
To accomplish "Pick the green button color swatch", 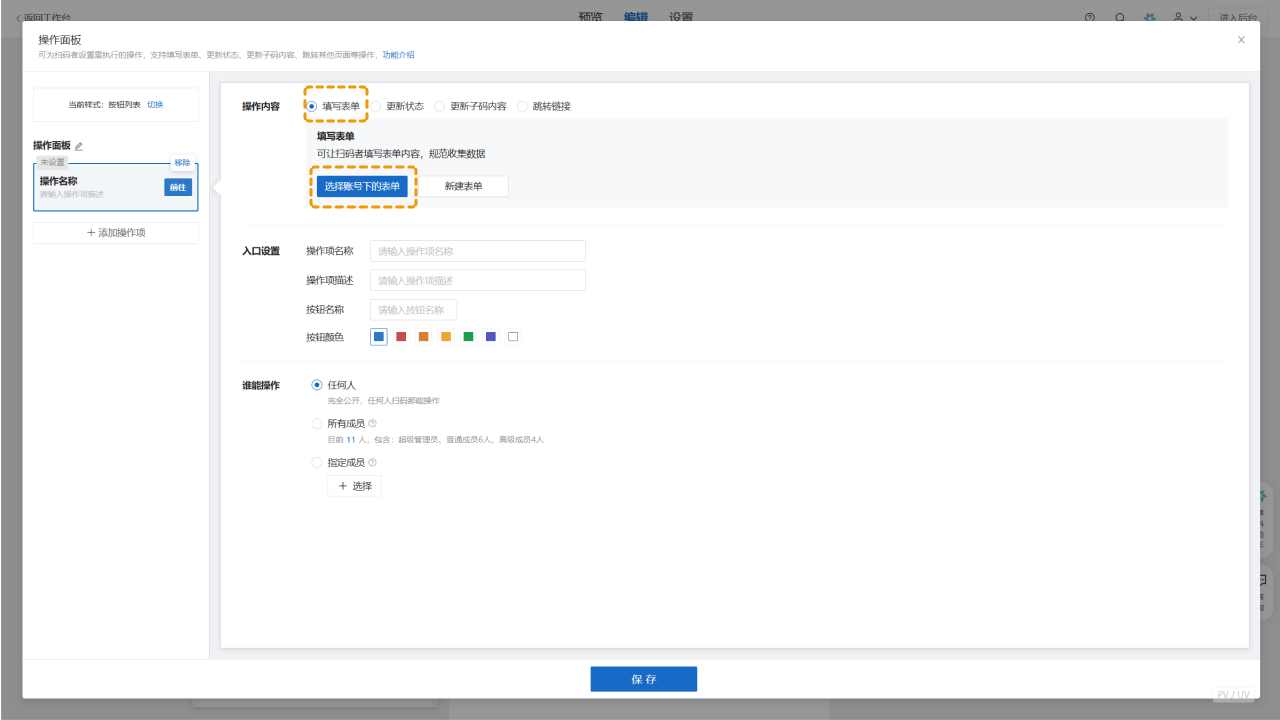I will pyautogui.click(x=468, y=337).
